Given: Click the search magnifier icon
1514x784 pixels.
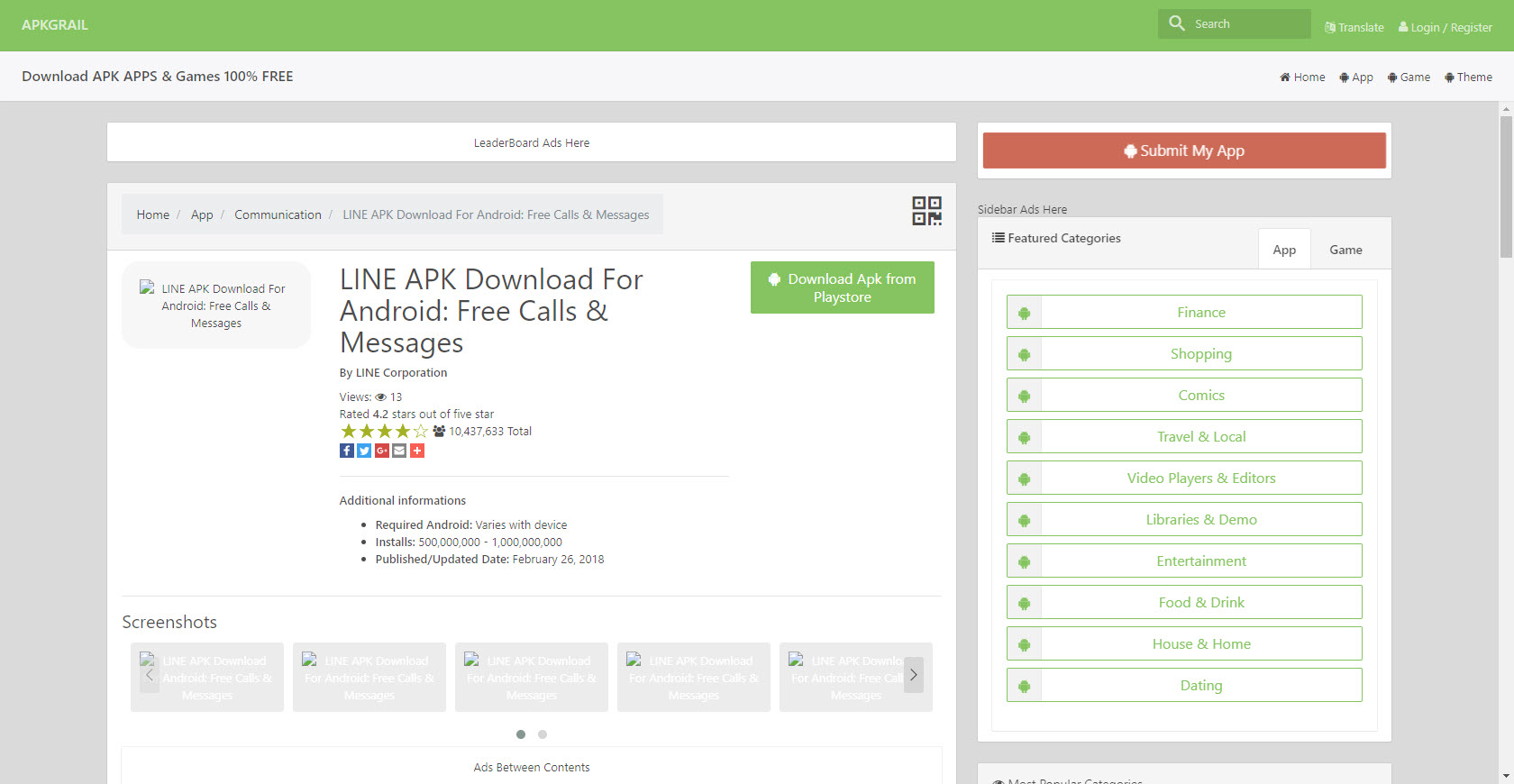Looking at the screenshot, I should [x=1177, y=23].
